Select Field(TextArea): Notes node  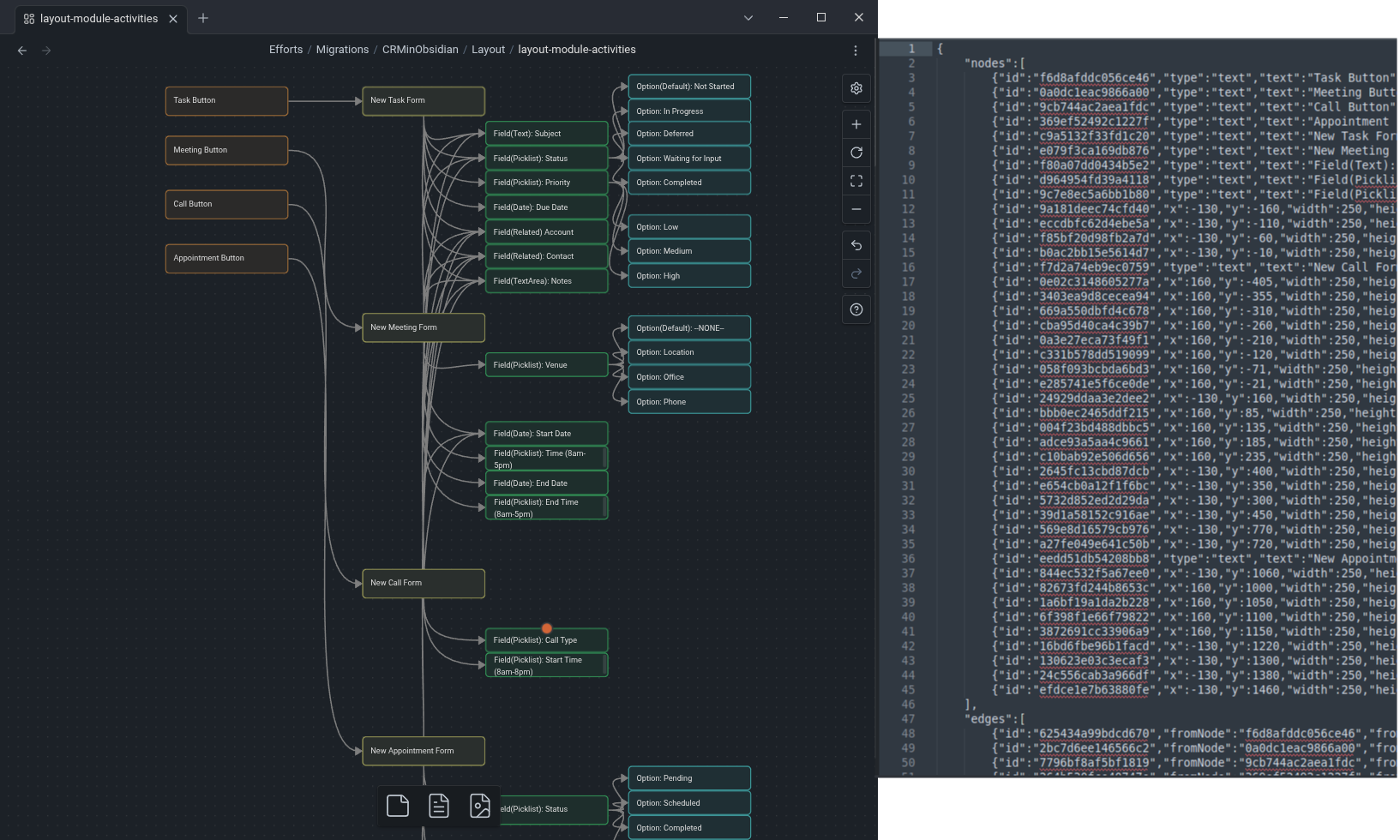click(547, 281)
